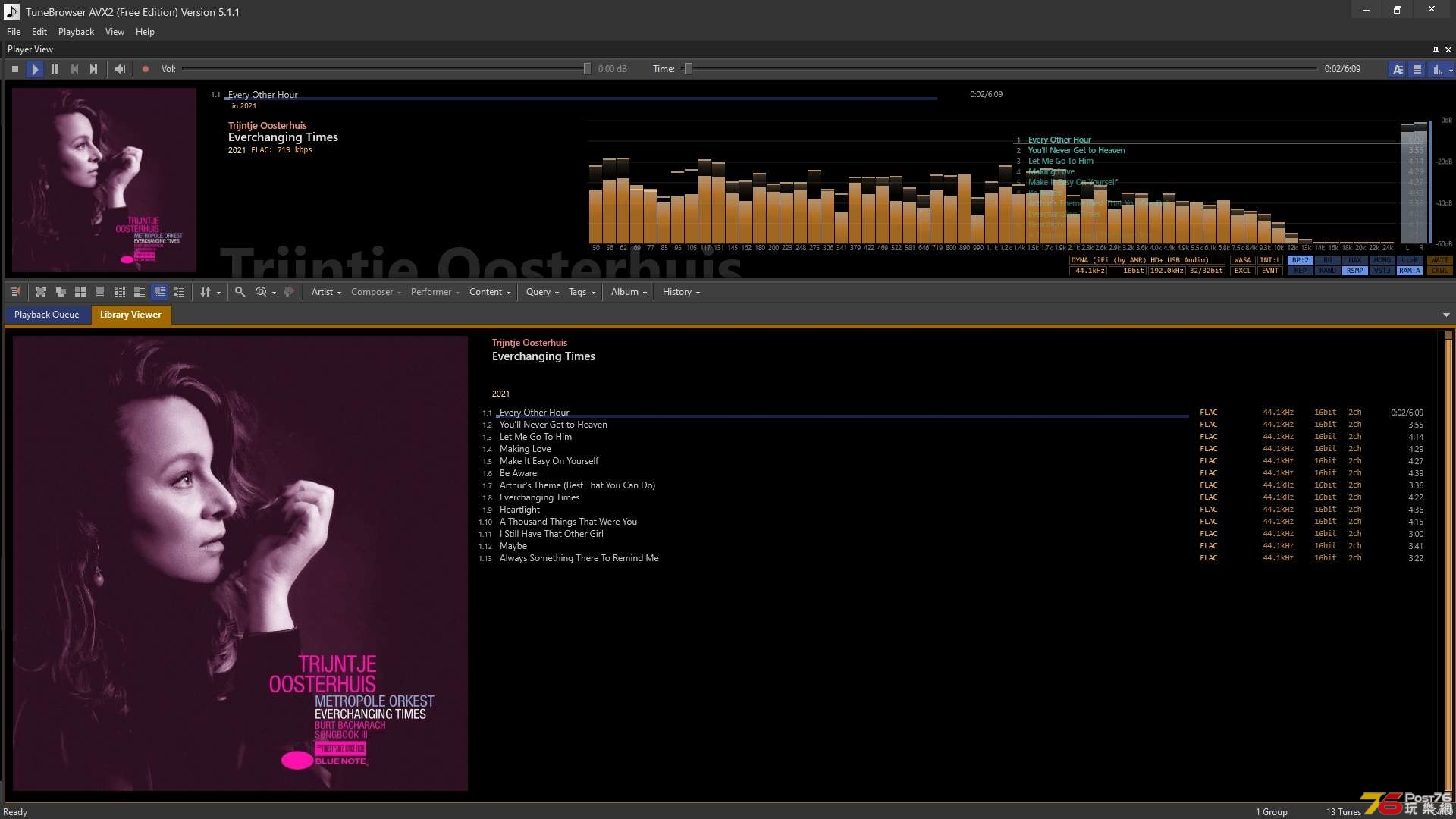This screenshot has height=819, width=1456.
Task: Click the magnifier search icon
Action: pos(240,292)
